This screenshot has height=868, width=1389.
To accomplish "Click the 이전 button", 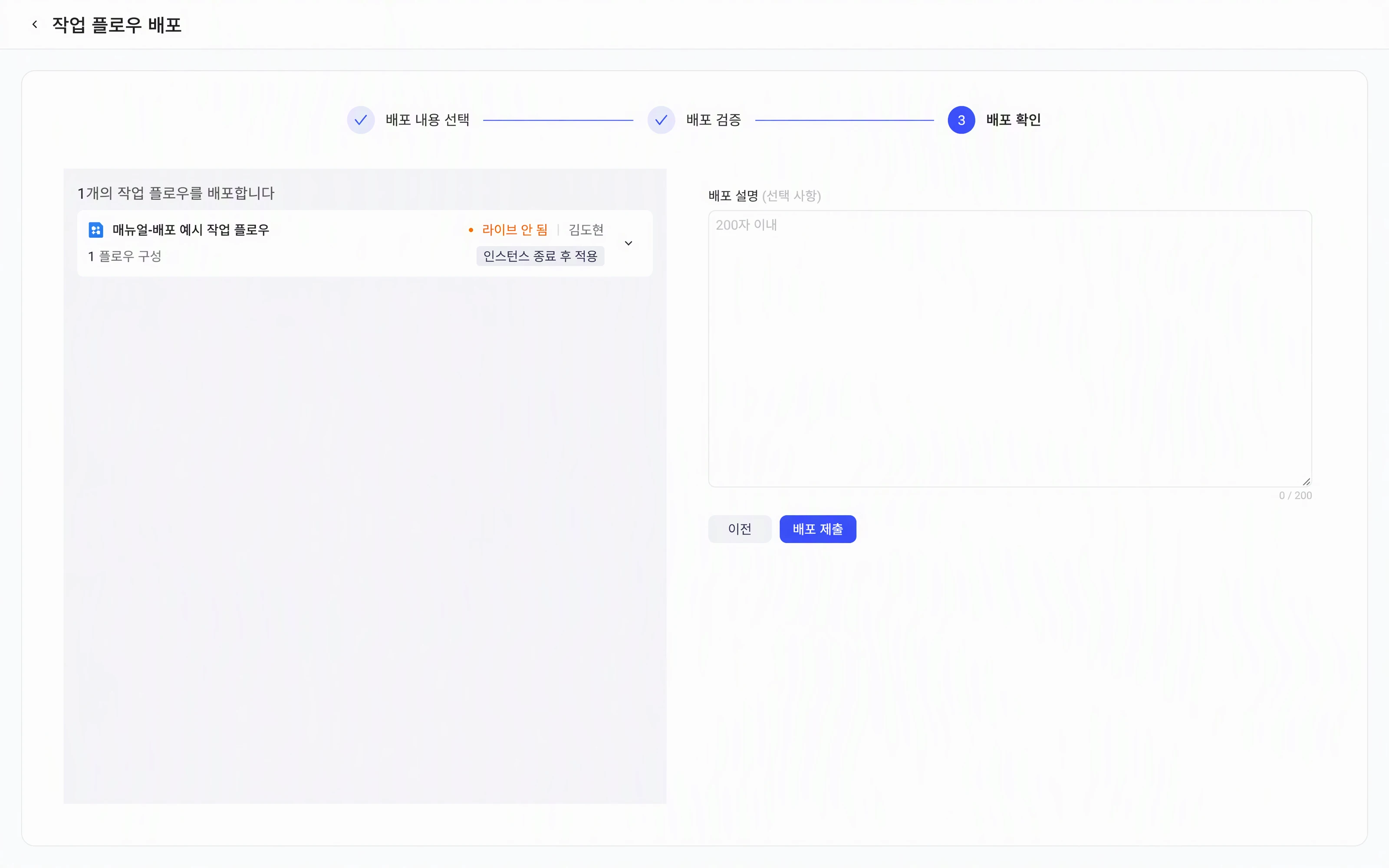I will [x=740, y=529].
